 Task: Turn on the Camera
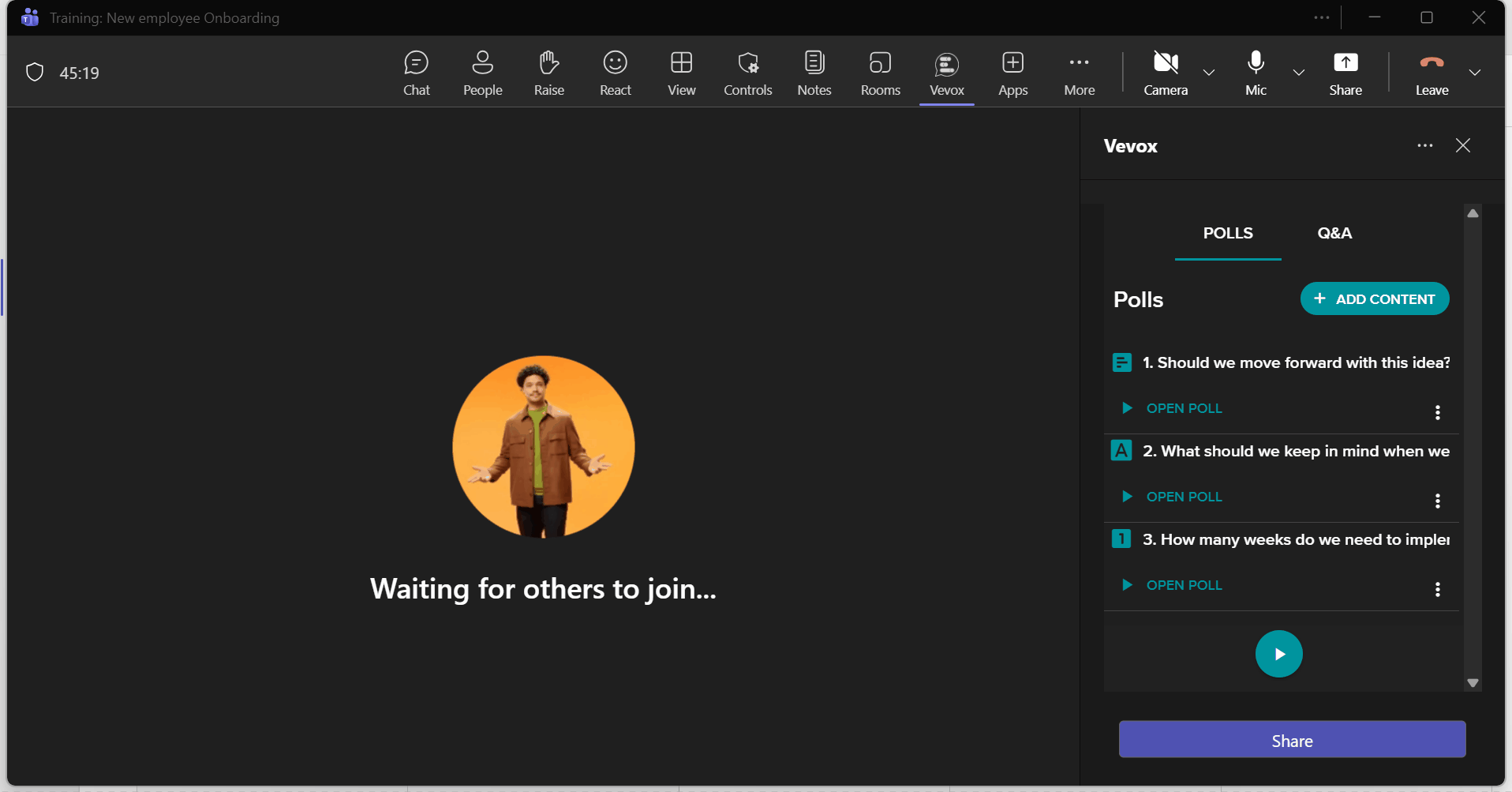pos(1165,73)
